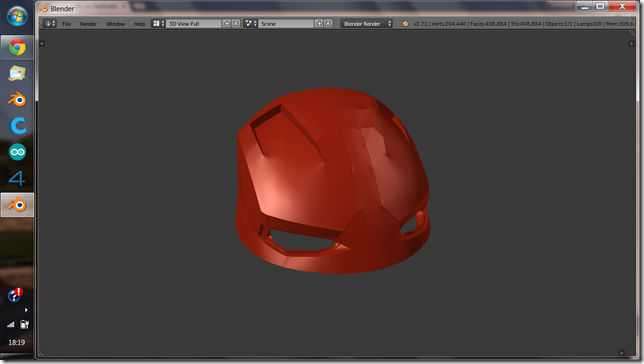The height and width of the screenshot is (364, 644).
Task: Open the Action Center alert icon
Action: pos(16,294)
